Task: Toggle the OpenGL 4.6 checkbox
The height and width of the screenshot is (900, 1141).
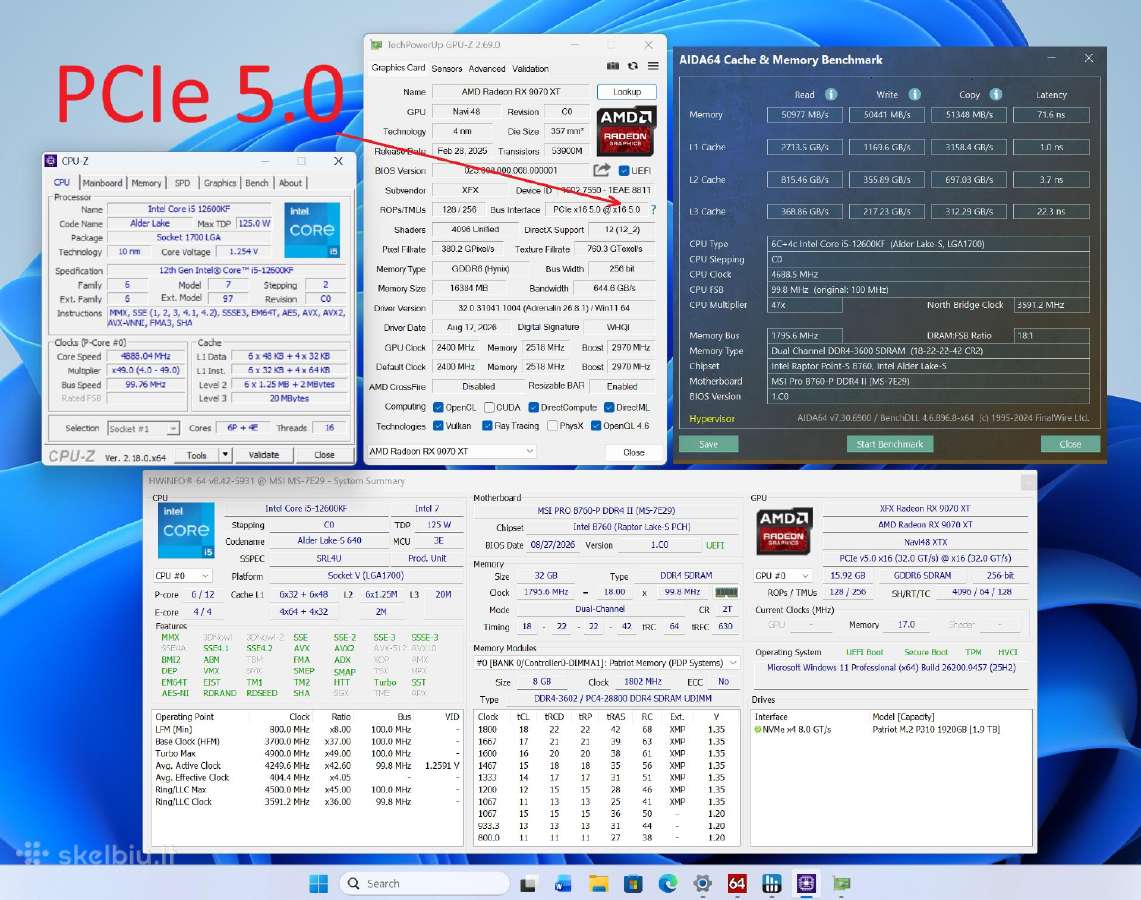Action: coord(596,426)
